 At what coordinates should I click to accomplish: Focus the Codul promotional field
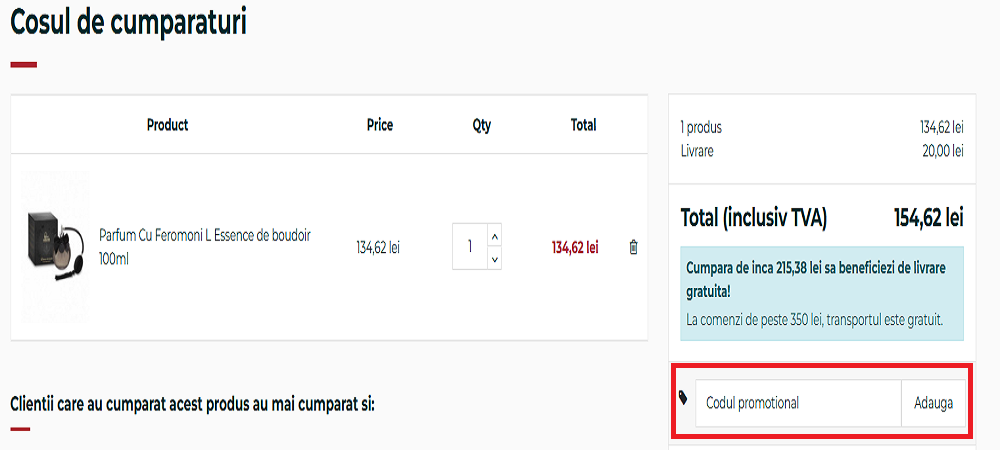(x=798, y=403)
